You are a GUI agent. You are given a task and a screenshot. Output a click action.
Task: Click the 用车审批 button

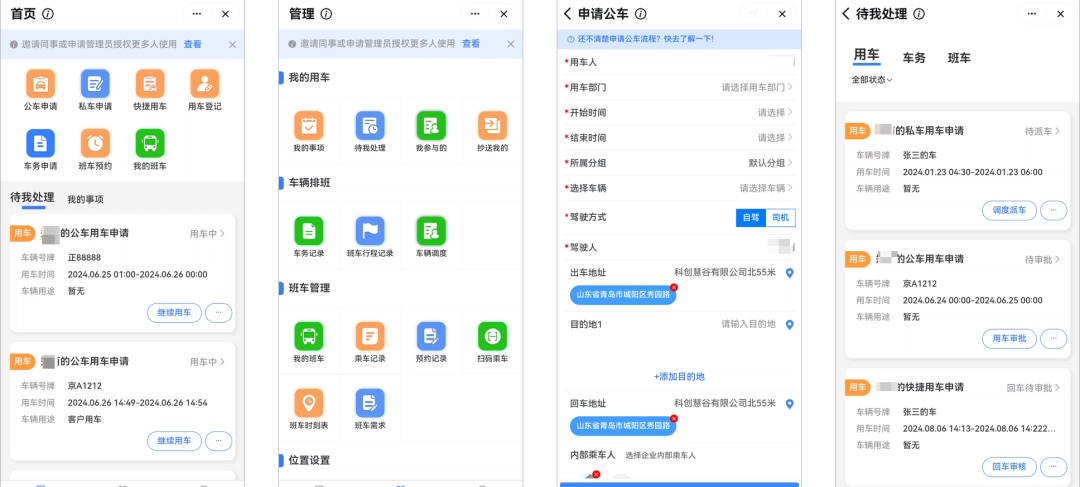pos(1009,338)
